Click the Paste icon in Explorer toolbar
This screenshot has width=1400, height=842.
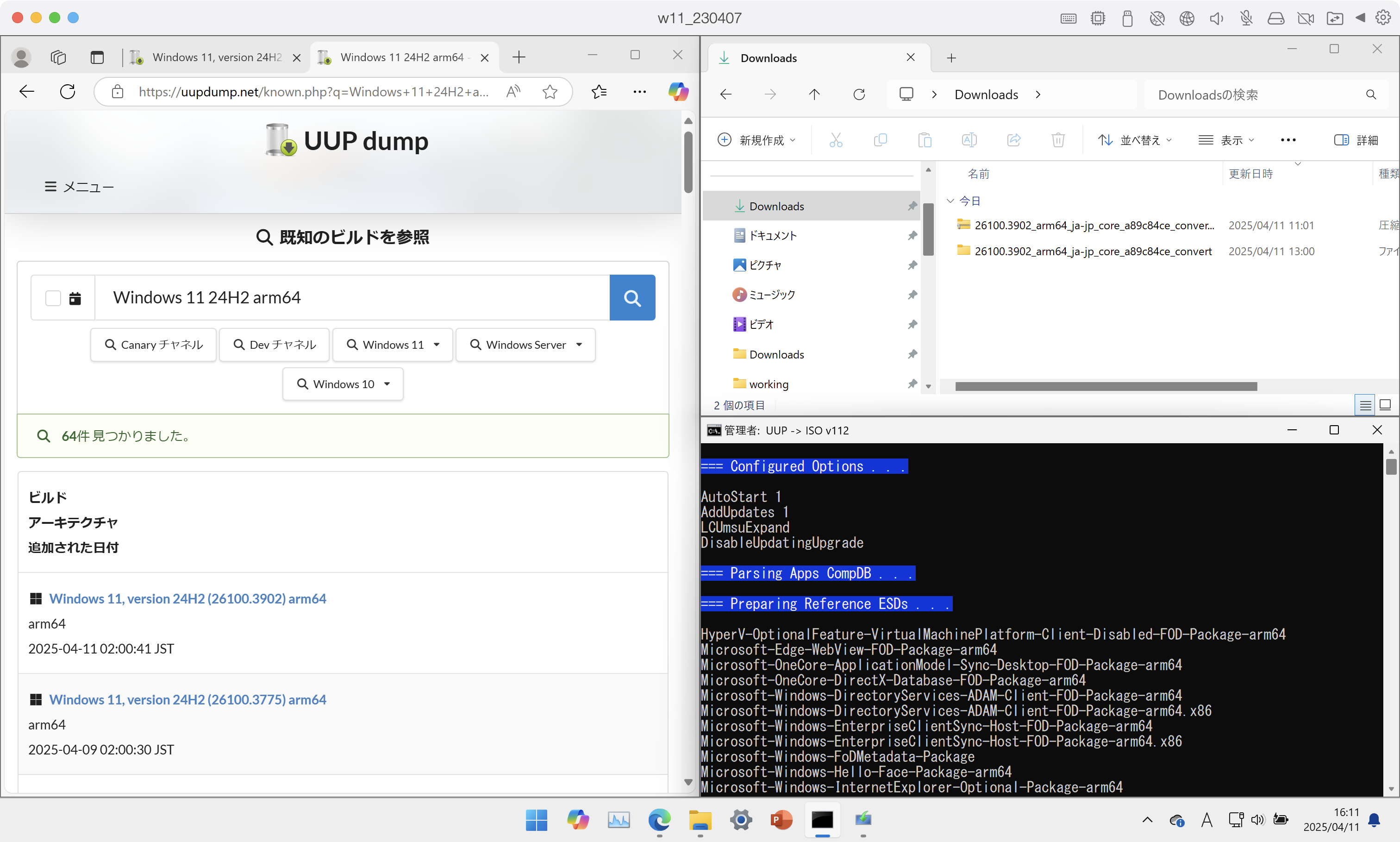point(924,139)
